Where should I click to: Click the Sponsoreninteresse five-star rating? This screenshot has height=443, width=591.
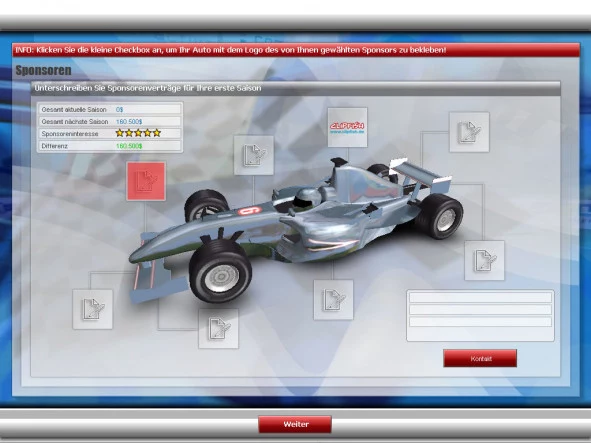pyautogui.click(x=138, y=133)
